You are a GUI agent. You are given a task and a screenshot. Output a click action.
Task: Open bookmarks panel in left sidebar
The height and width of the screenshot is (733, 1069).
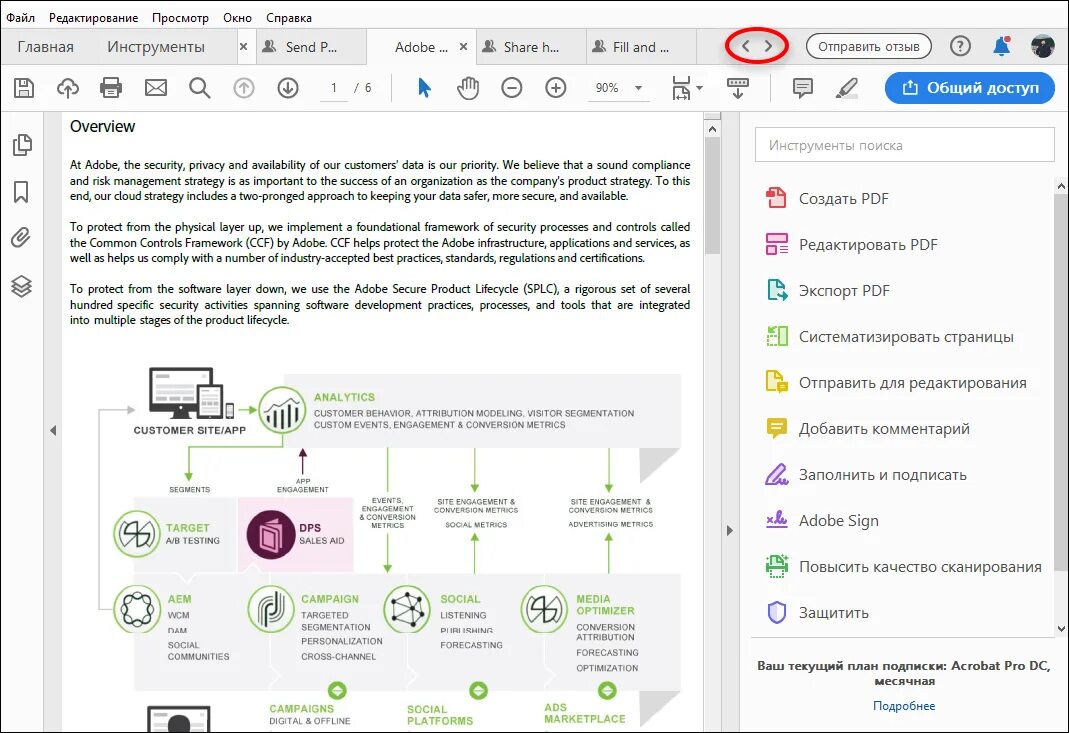click(x=21, y=192)
